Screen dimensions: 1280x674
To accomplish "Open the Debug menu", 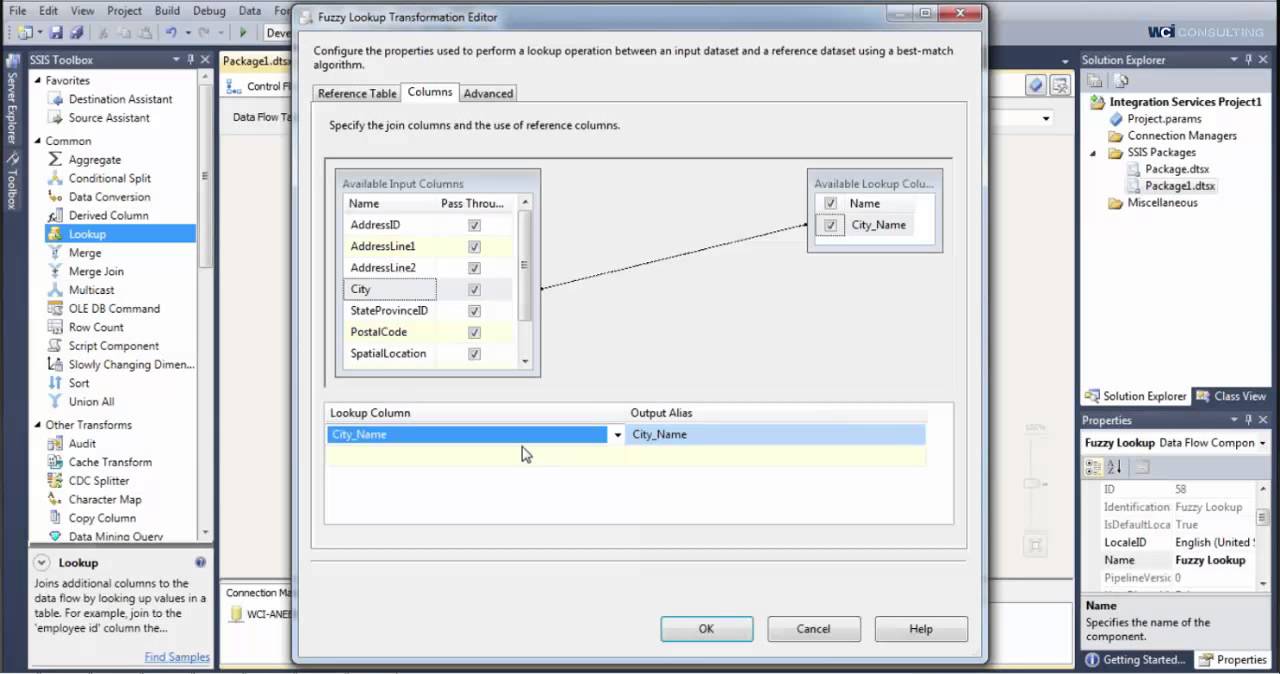I will (x=209, y=11).
